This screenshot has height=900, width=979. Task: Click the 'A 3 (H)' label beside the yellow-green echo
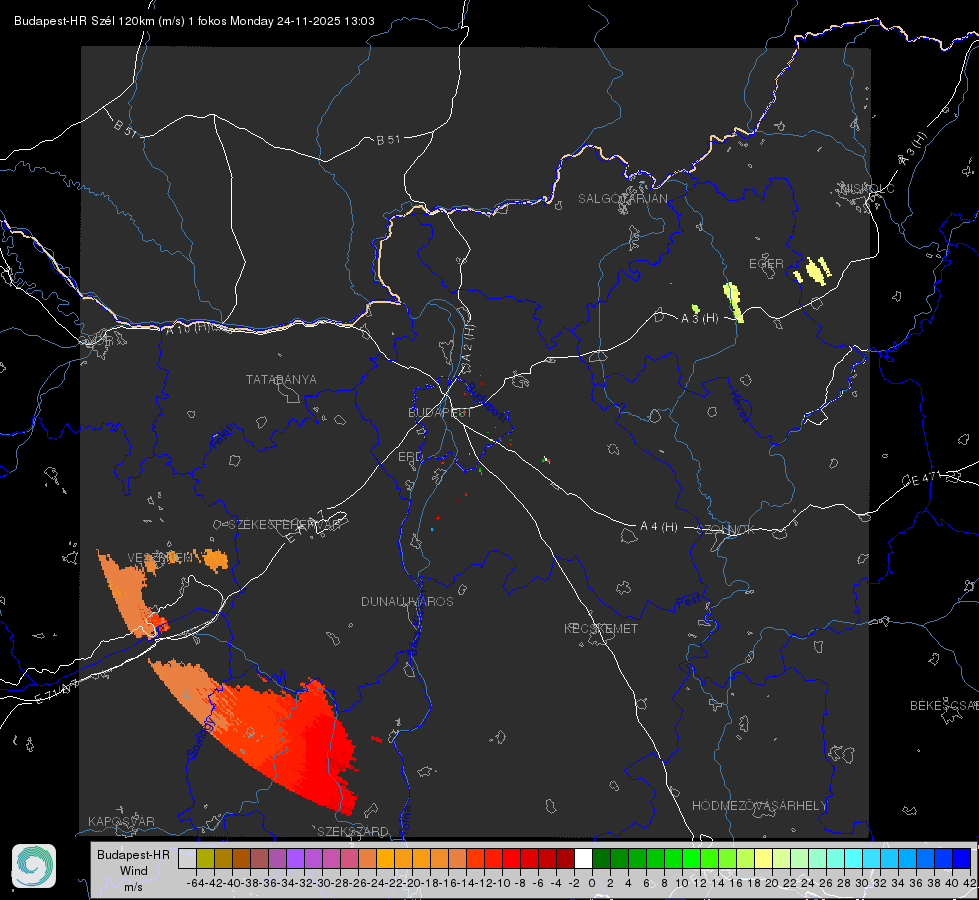click(699, 318)
